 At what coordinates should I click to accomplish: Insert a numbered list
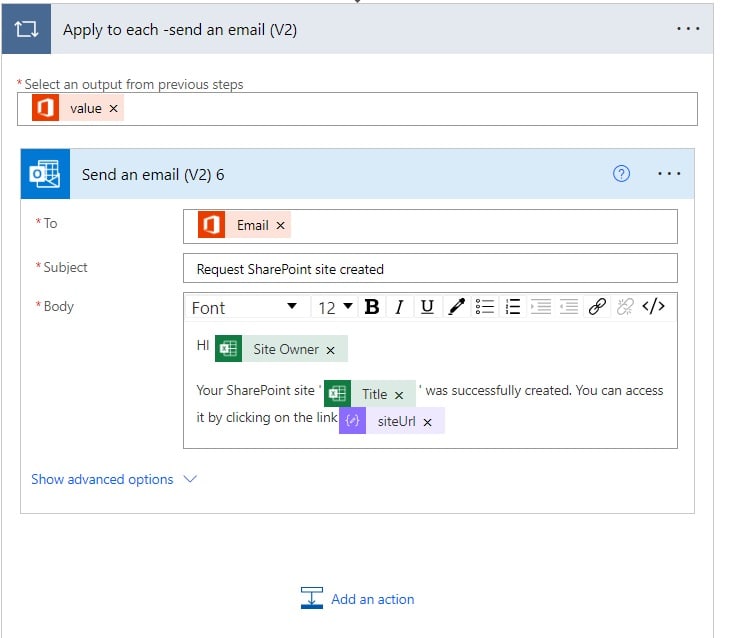tap(513, 307)
